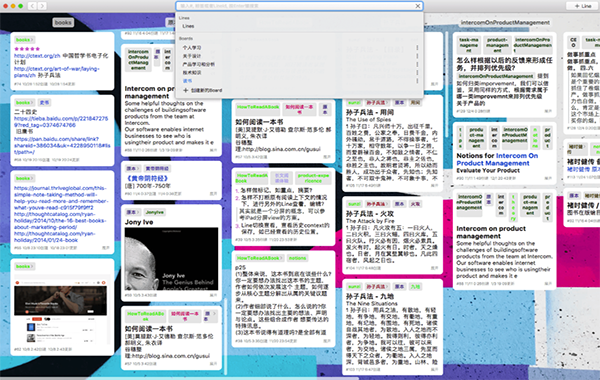Click the books column header
600x380 pixels.
(x=63, y=22)
